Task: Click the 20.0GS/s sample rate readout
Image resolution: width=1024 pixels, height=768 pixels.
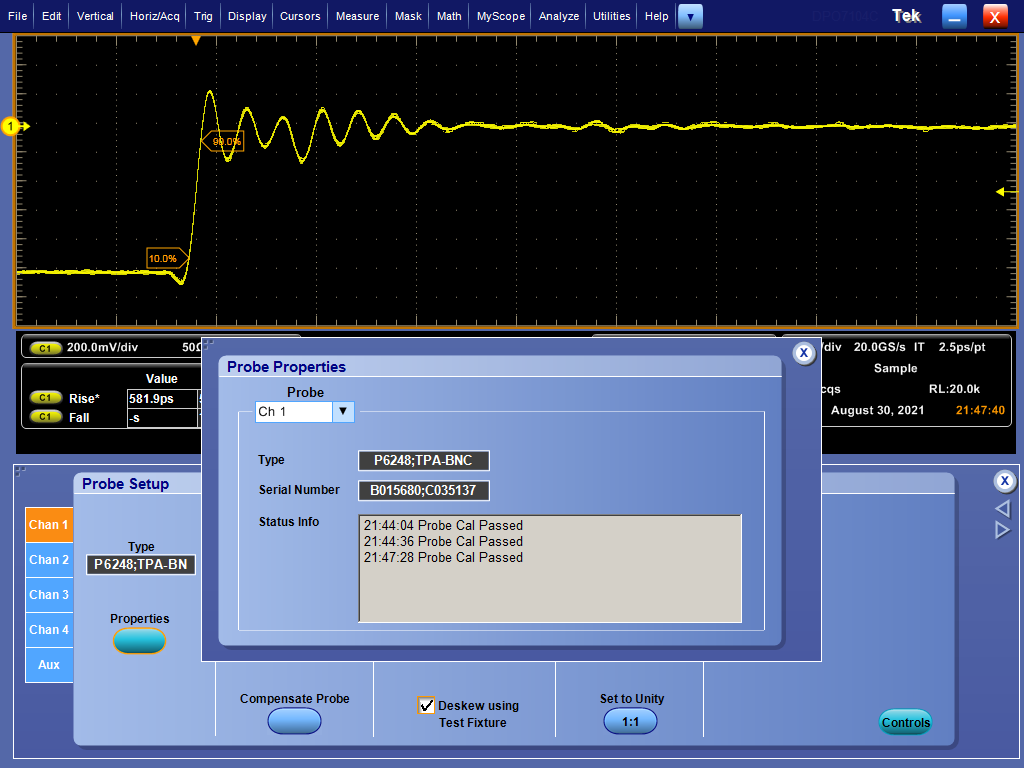Action: tap(879, 347)
